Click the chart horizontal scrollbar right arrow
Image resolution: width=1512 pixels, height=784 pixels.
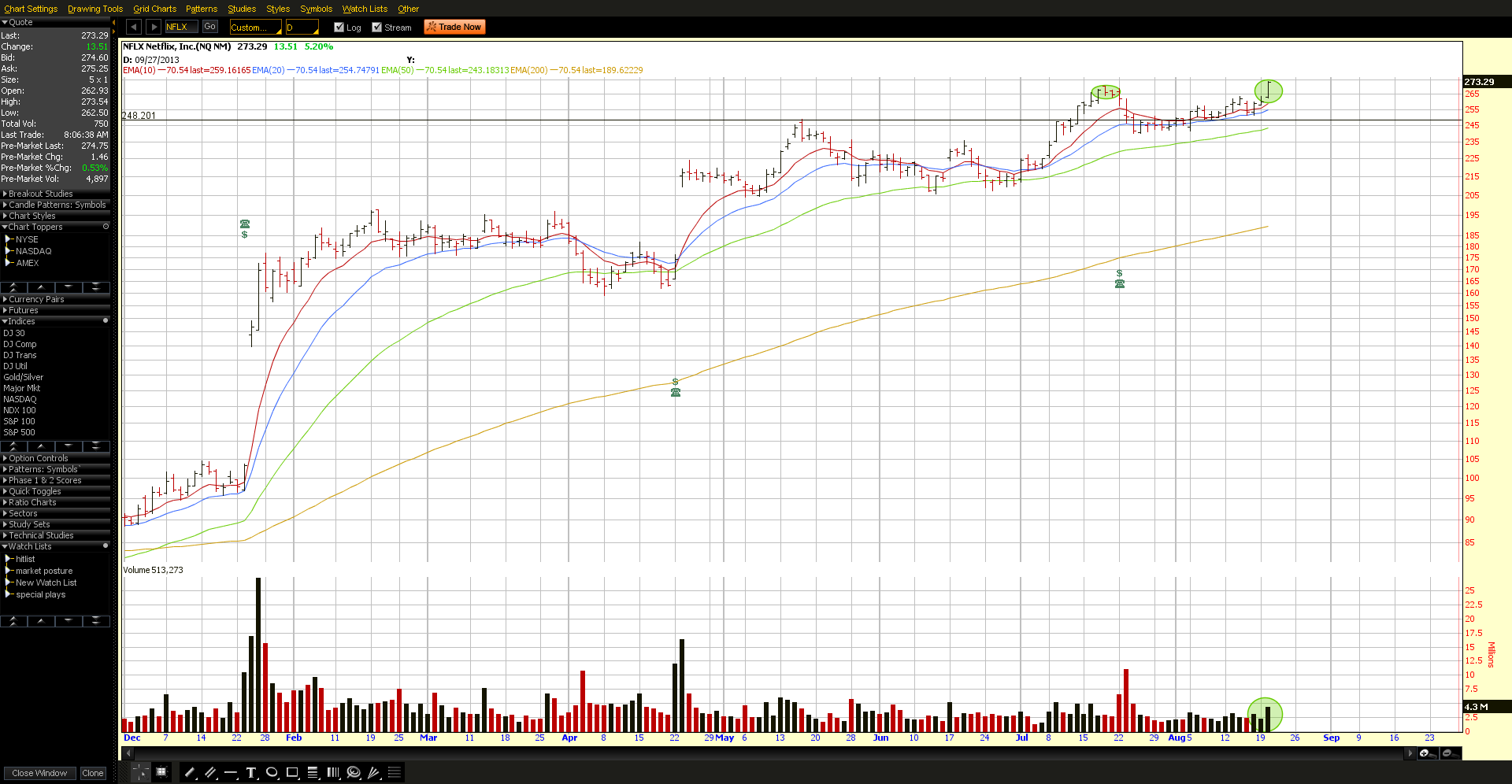pyautogui.click(x=1410, y=753)
